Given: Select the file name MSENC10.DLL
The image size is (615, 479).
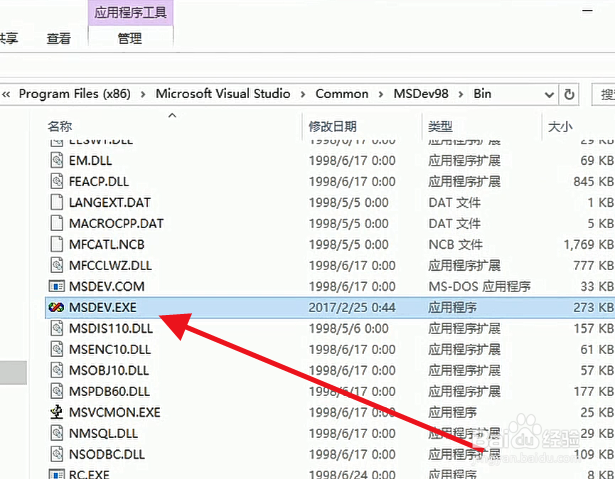Looking at the screenshot, I should coord(110,349).
